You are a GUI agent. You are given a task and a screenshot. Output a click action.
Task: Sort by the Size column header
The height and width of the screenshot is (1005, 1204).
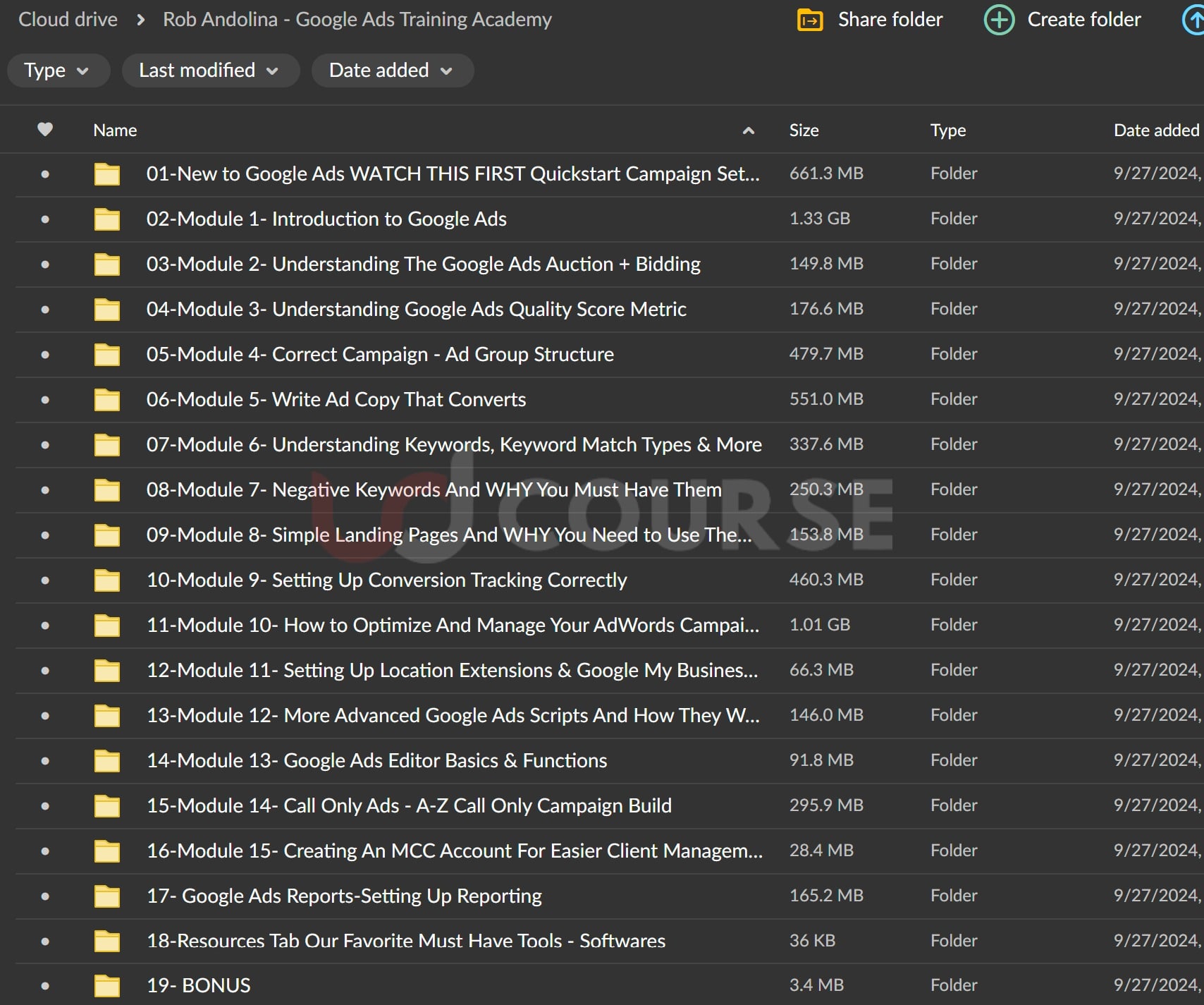(x=804, y=130)
